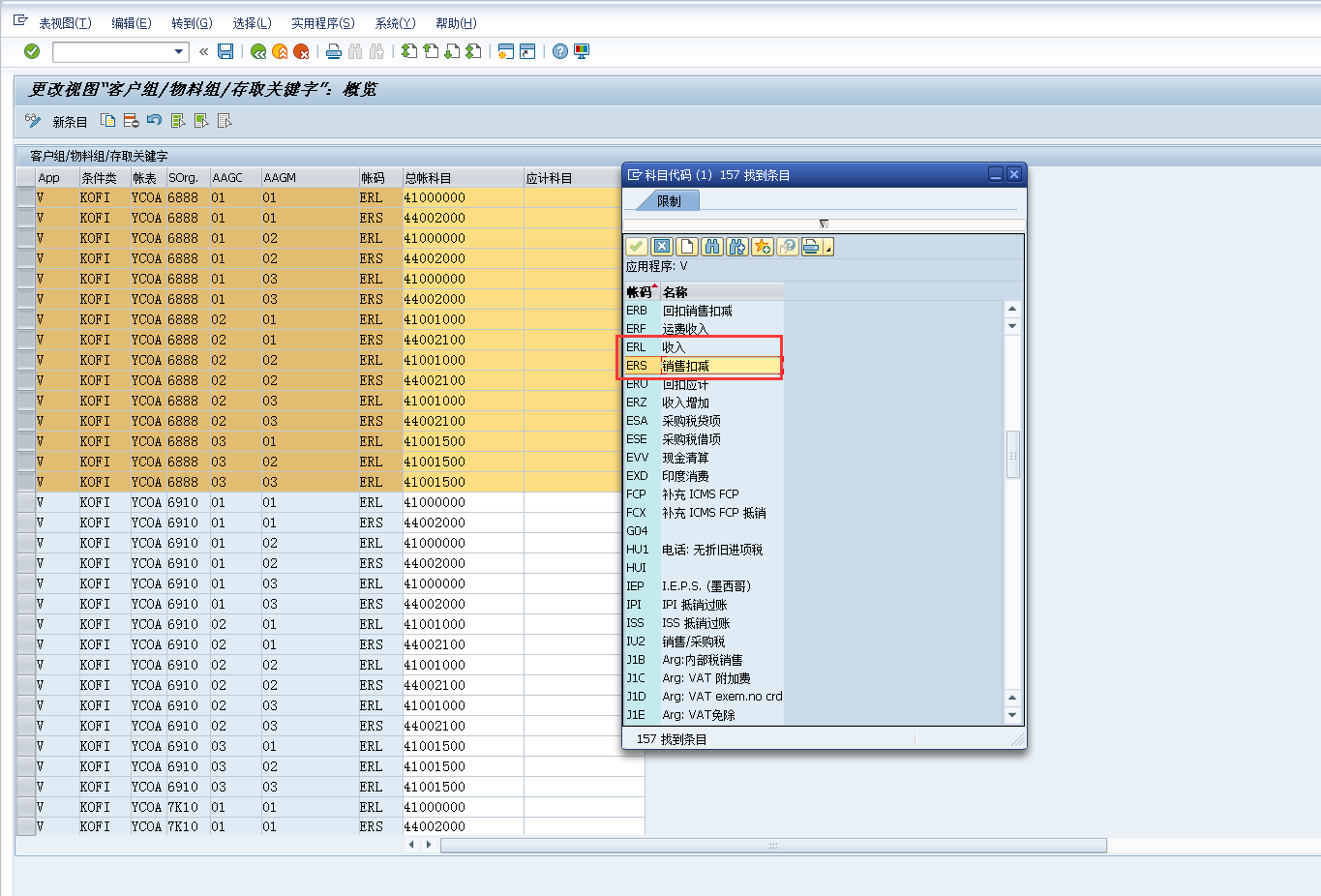Click the 新条目 button

[68, 121]
